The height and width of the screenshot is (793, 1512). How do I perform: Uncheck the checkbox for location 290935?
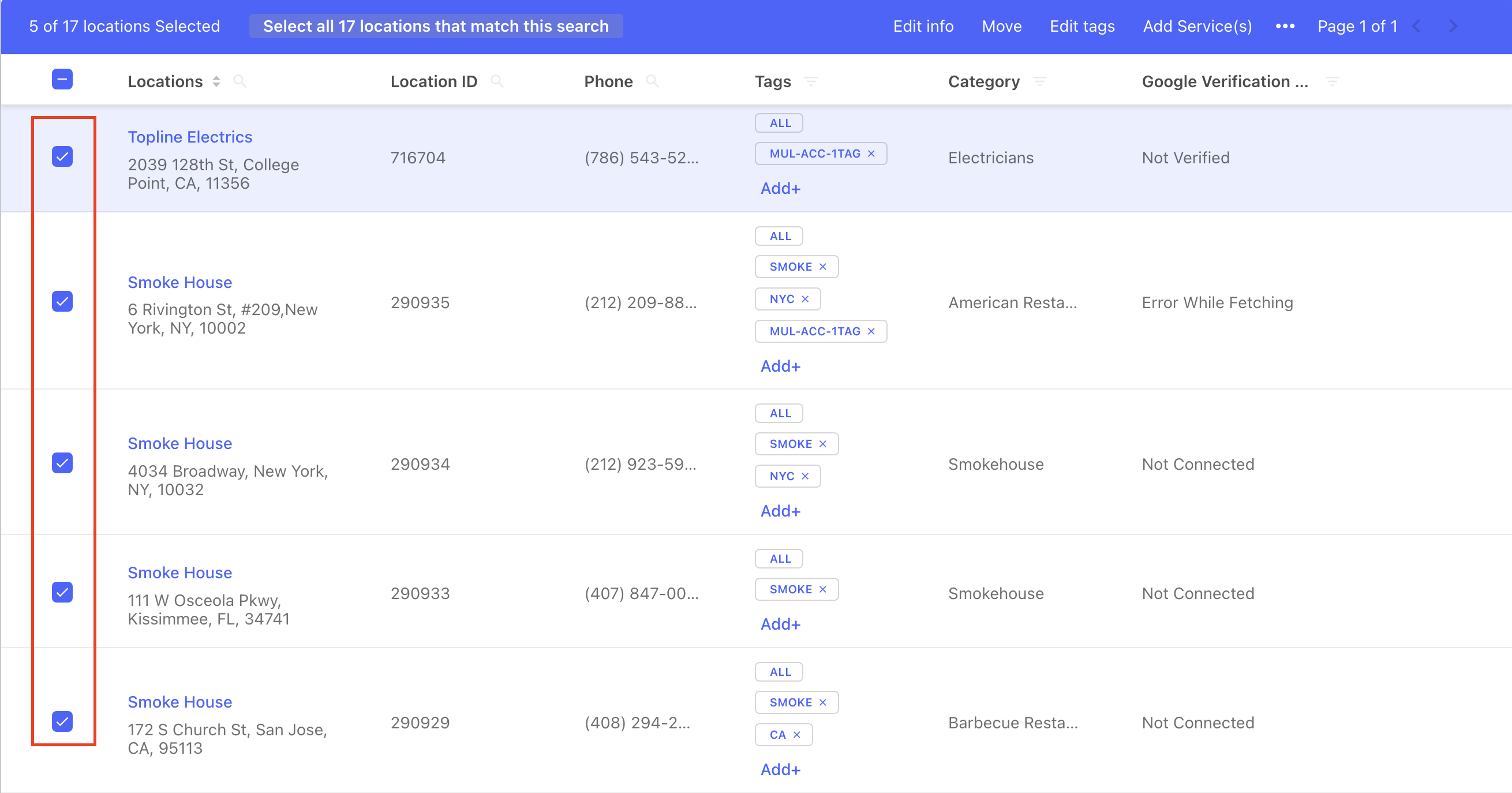[62, 302]
